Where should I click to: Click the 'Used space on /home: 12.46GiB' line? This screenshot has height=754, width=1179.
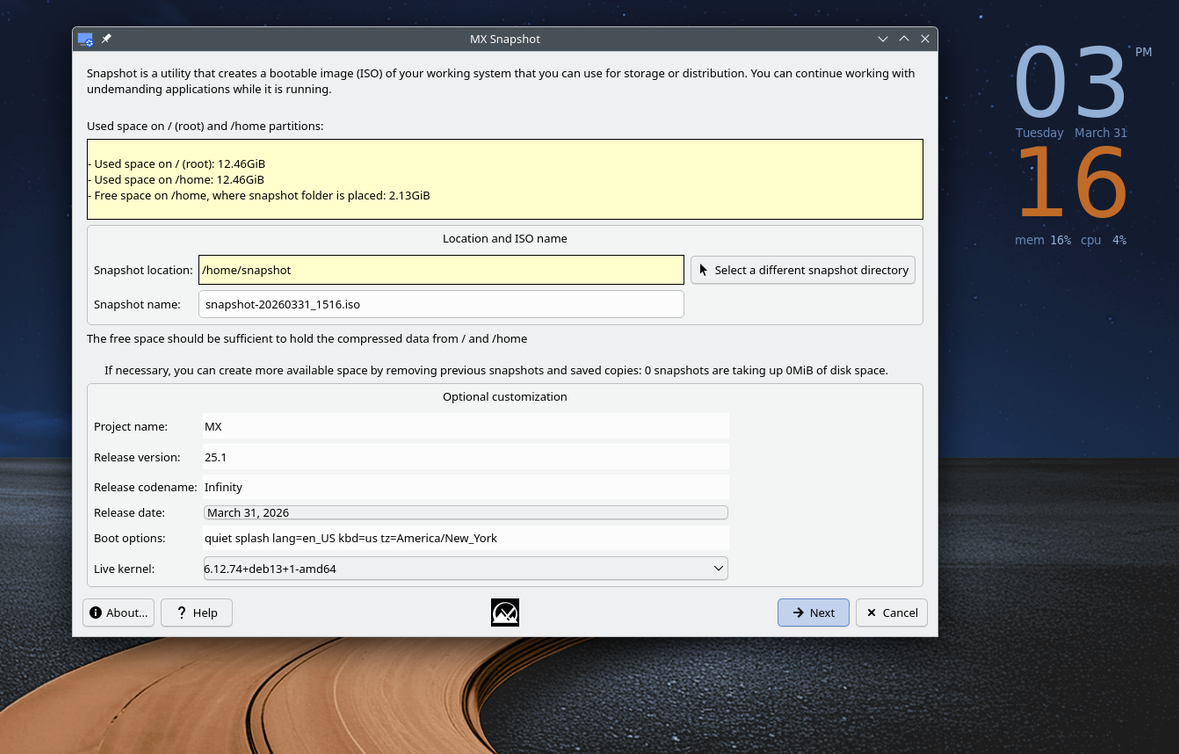175,180
